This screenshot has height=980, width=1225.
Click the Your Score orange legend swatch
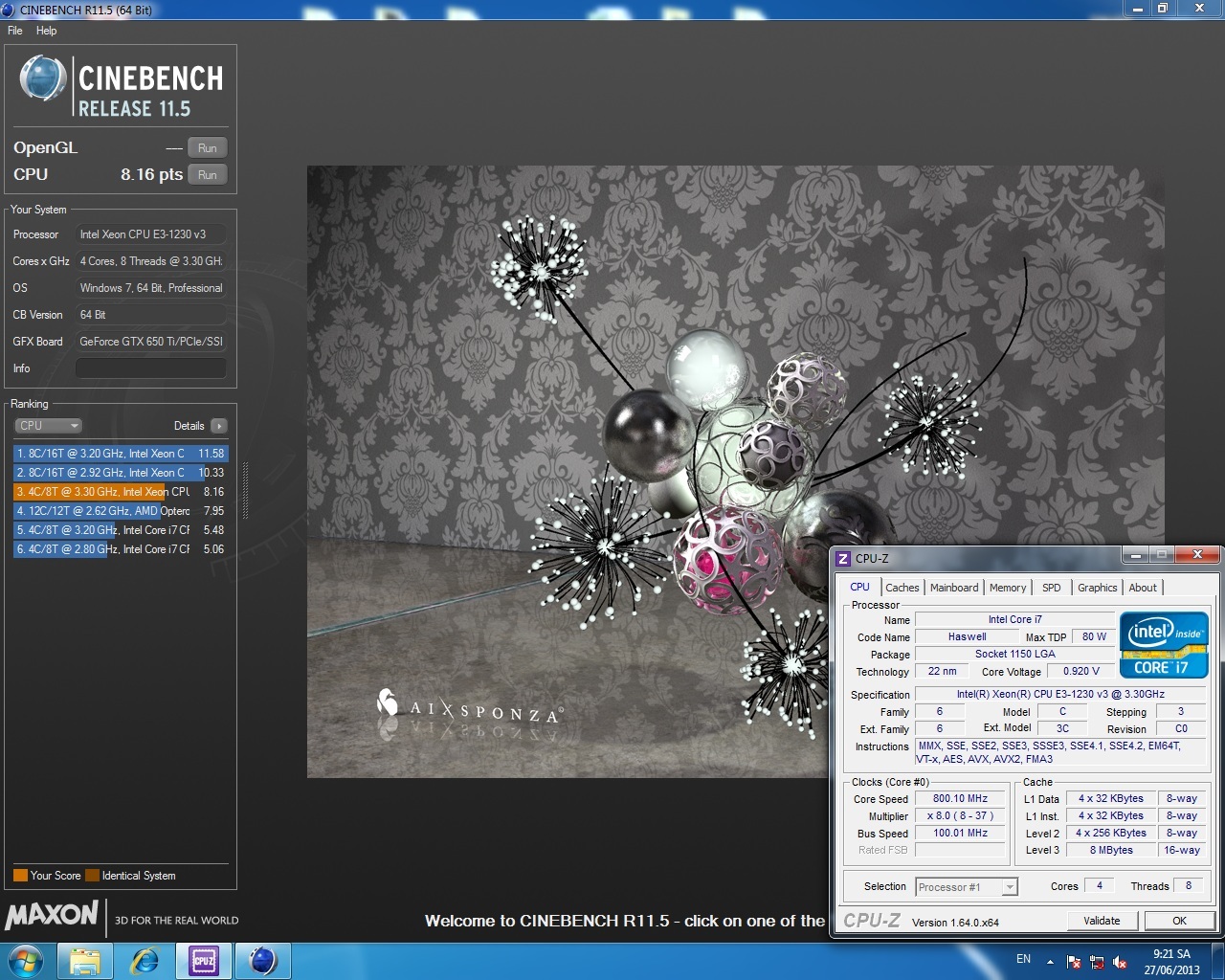(20, 876)
